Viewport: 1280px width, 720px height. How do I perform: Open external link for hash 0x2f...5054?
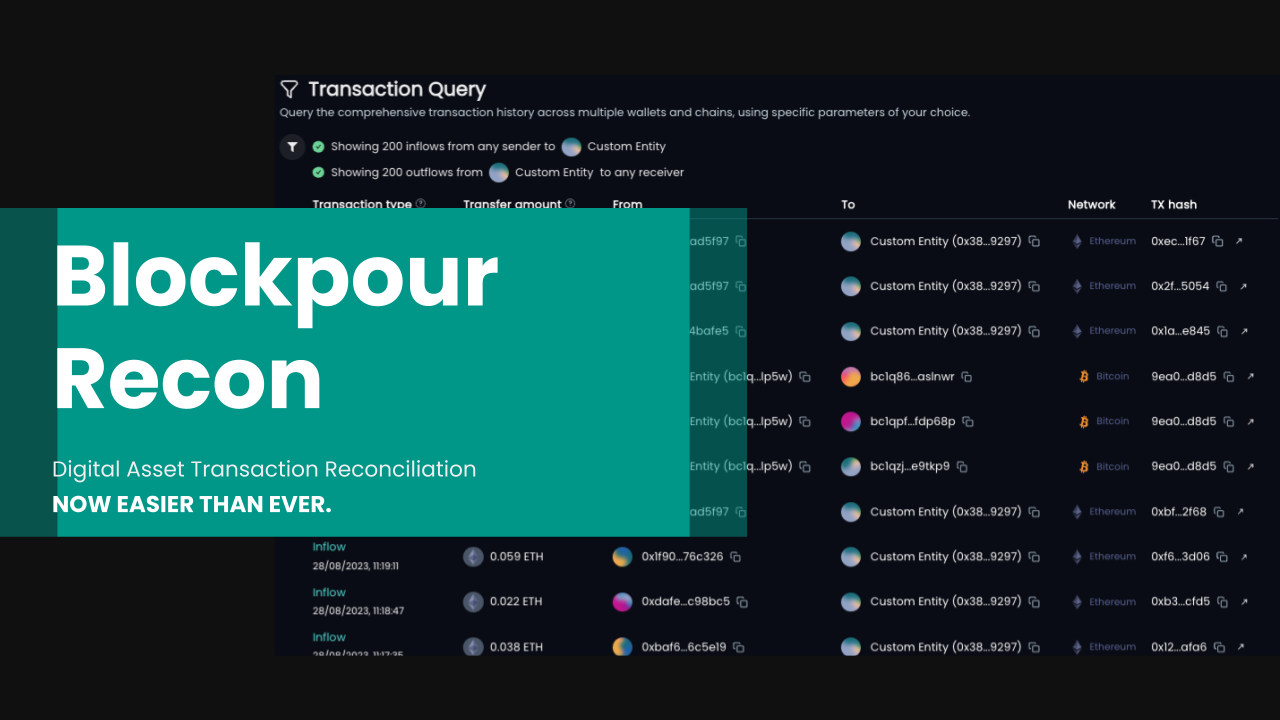click(1244, 286)
